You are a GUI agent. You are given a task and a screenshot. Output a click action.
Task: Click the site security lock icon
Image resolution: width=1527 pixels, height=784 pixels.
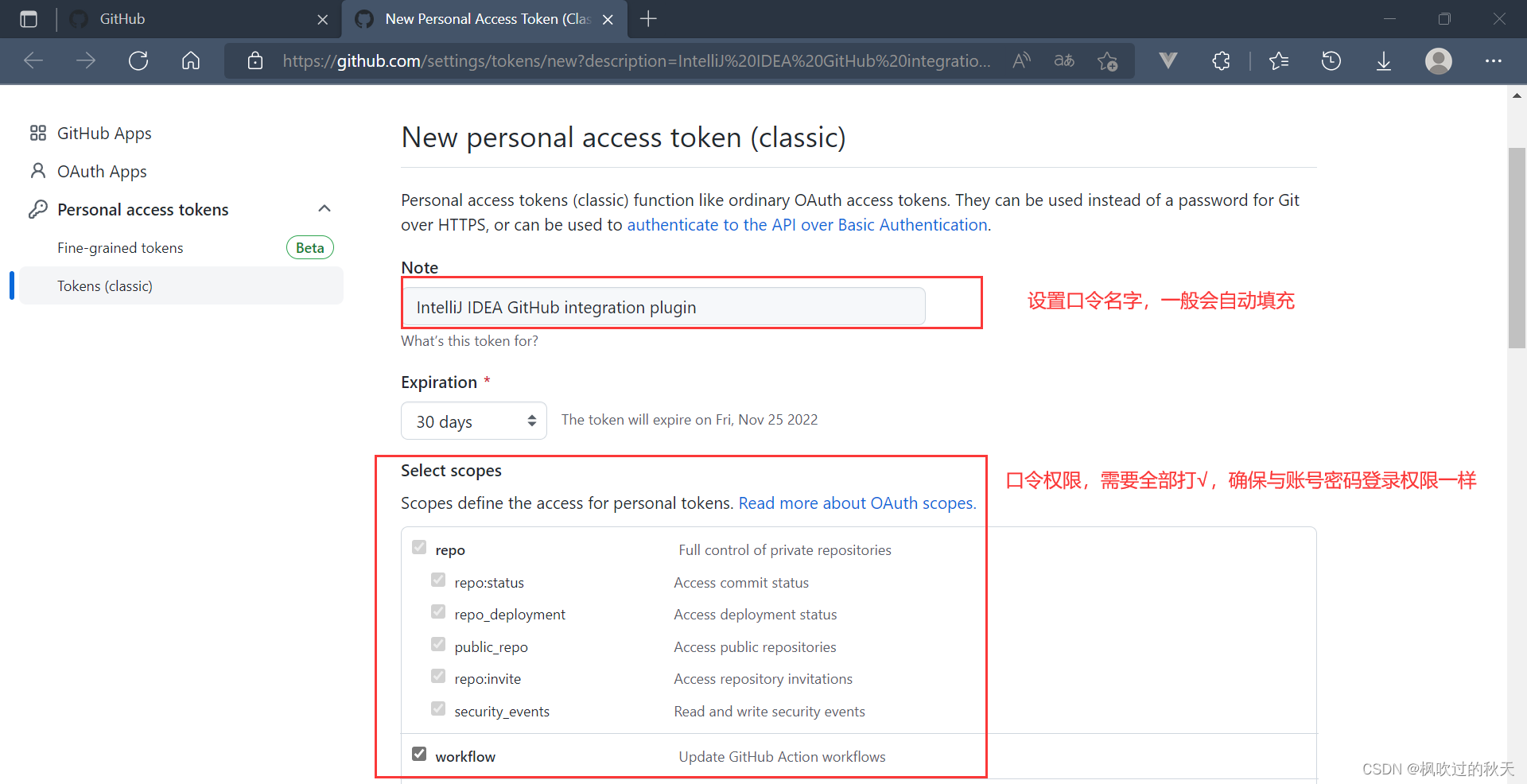[x=255, y=61]
